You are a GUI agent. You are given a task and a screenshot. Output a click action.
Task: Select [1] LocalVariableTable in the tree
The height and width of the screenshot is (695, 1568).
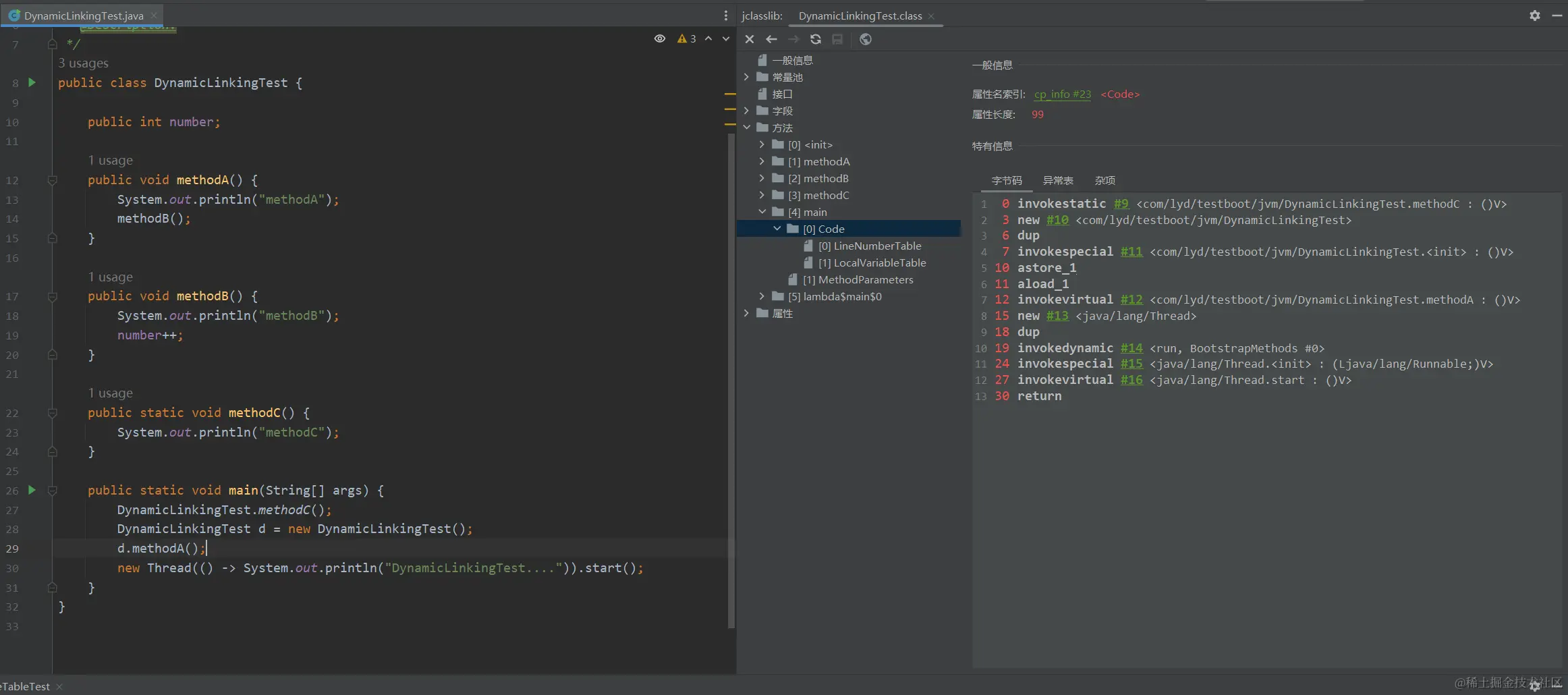(x=872, y=262)
